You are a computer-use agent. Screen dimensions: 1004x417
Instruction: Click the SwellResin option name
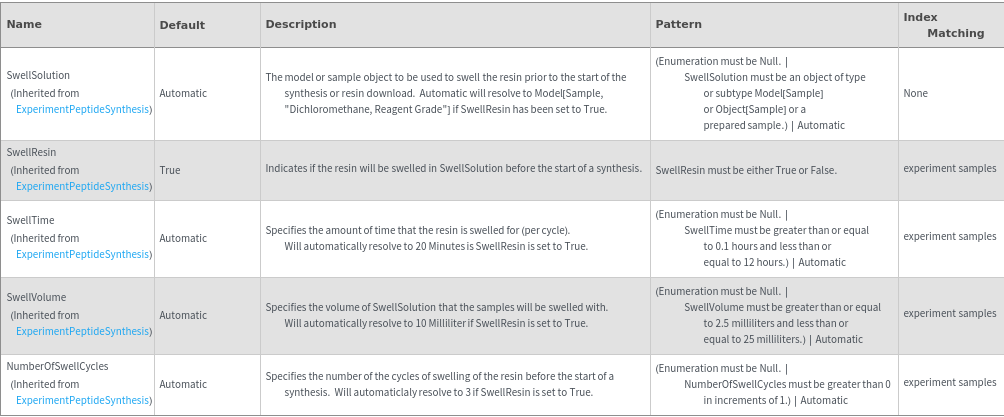click(x=31, y=152)
